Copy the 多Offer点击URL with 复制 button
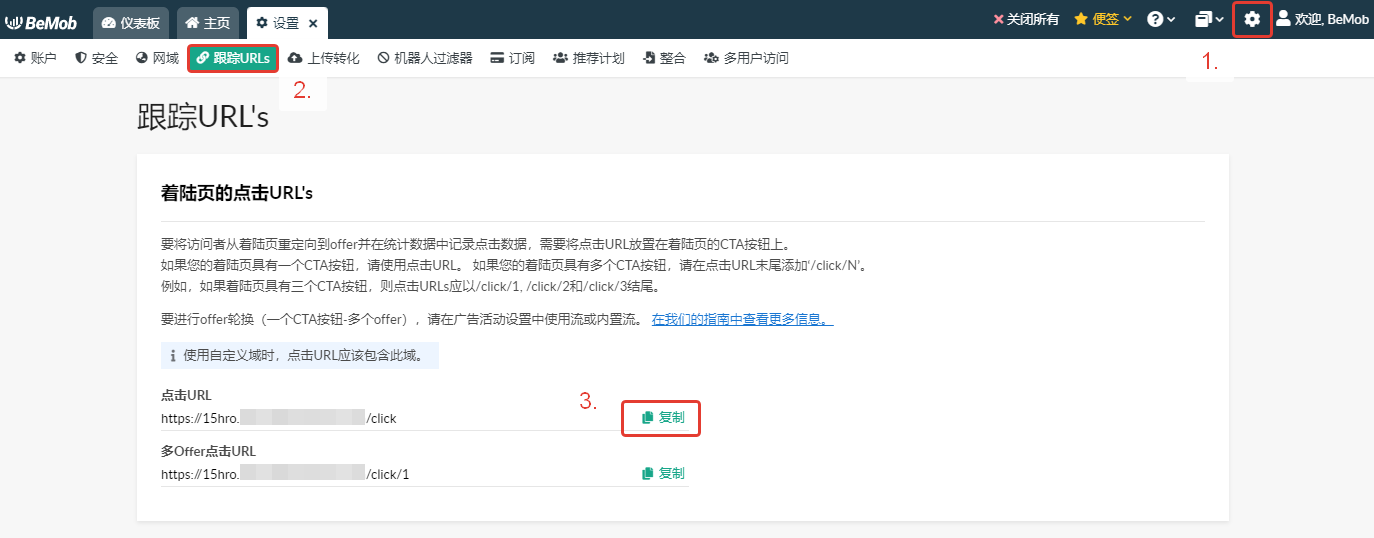The width and height of the screenshot is (1374, 538). coord(663,473)
